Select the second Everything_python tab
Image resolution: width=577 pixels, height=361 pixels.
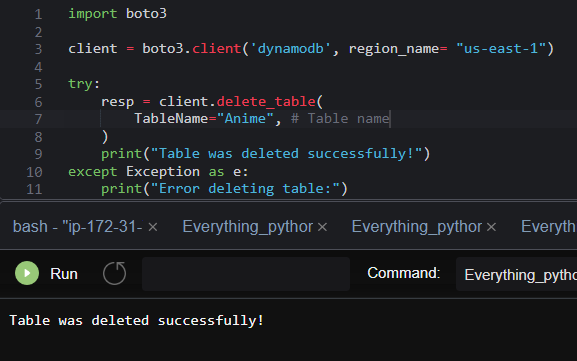[417, 227]
